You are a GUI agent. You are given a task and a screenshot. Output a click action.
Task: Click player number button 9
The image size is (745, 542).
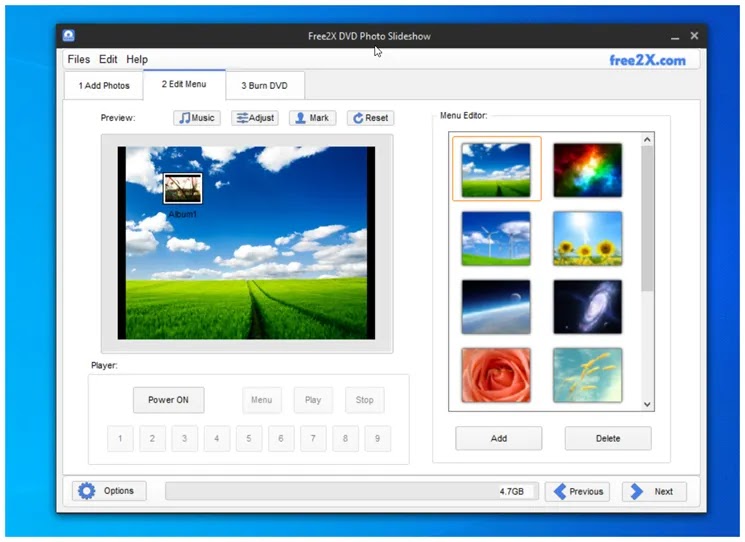(377, 438)
